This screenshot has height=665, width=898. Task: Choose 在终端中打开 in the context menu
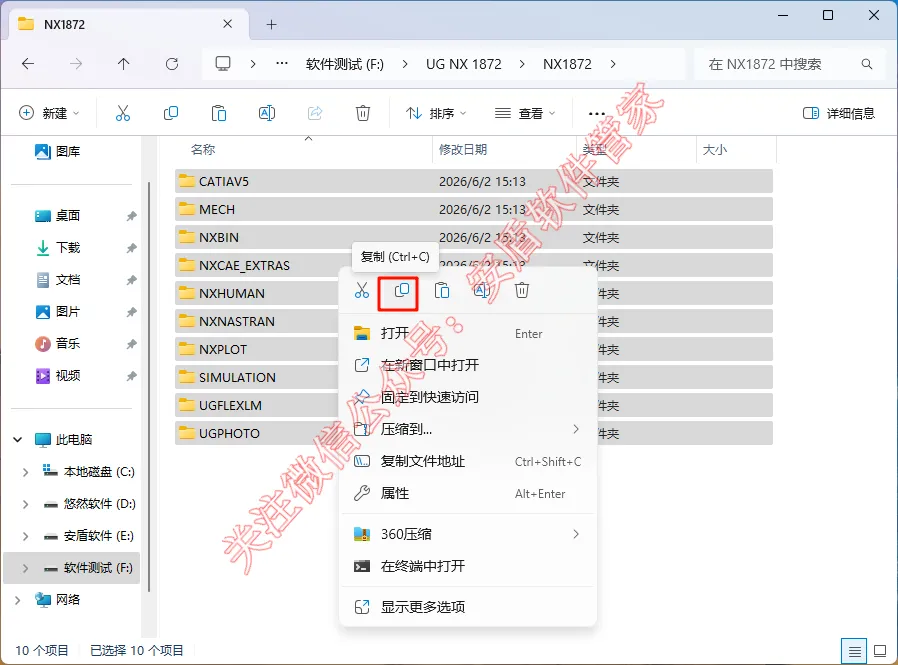[467, 566]
